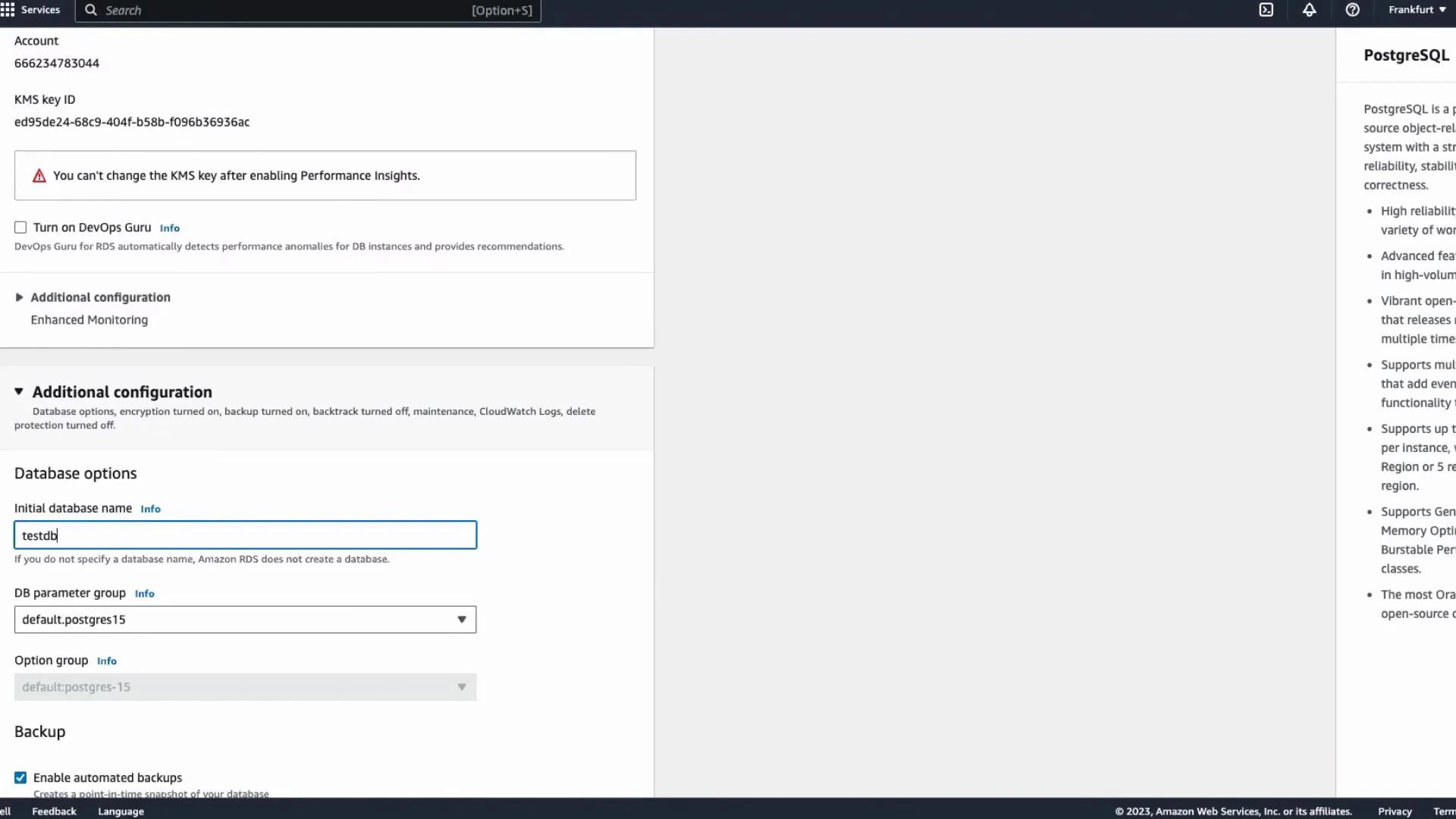Click the search magnifier icon
Screen dimensions: 1456x819
89,11
